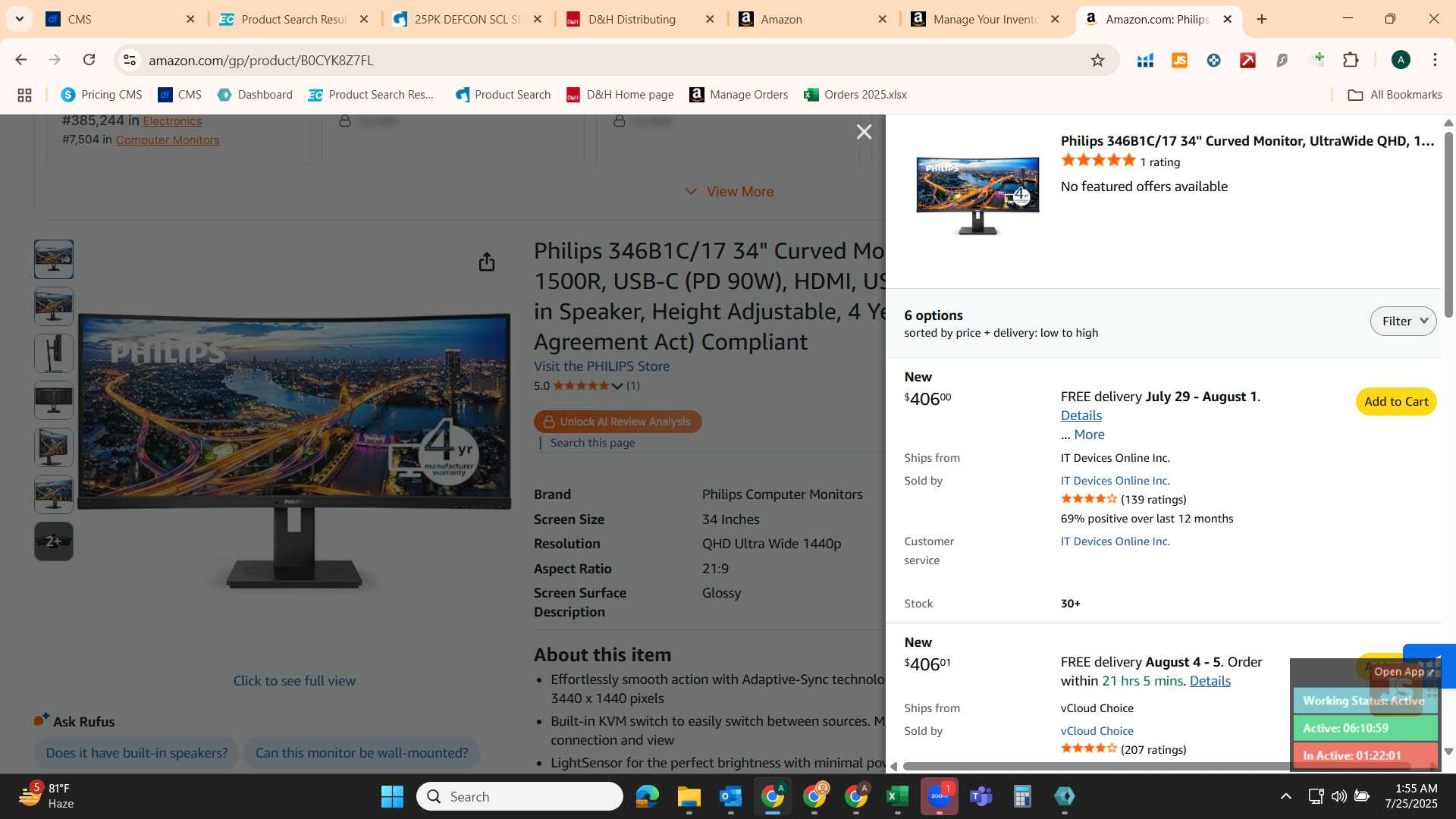
Task: Open Chrome three-dot menu
Action: coord(1435,60)
